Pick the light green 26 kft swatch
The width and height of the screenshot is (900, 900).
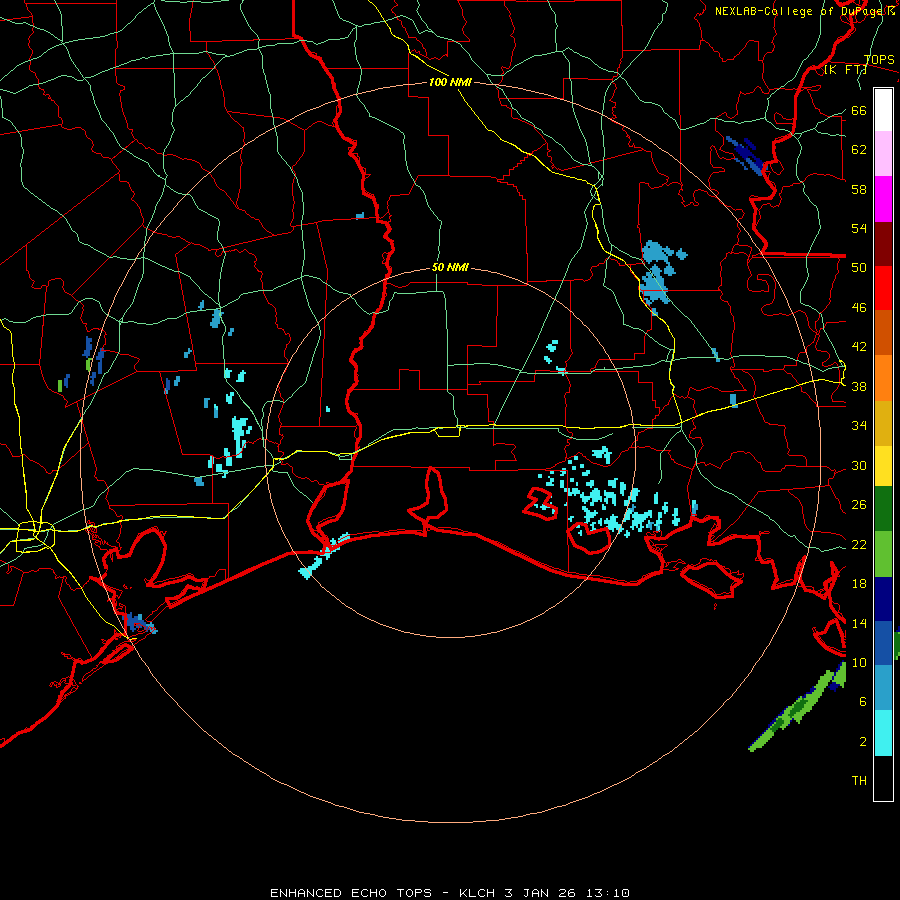pos(883,554)
